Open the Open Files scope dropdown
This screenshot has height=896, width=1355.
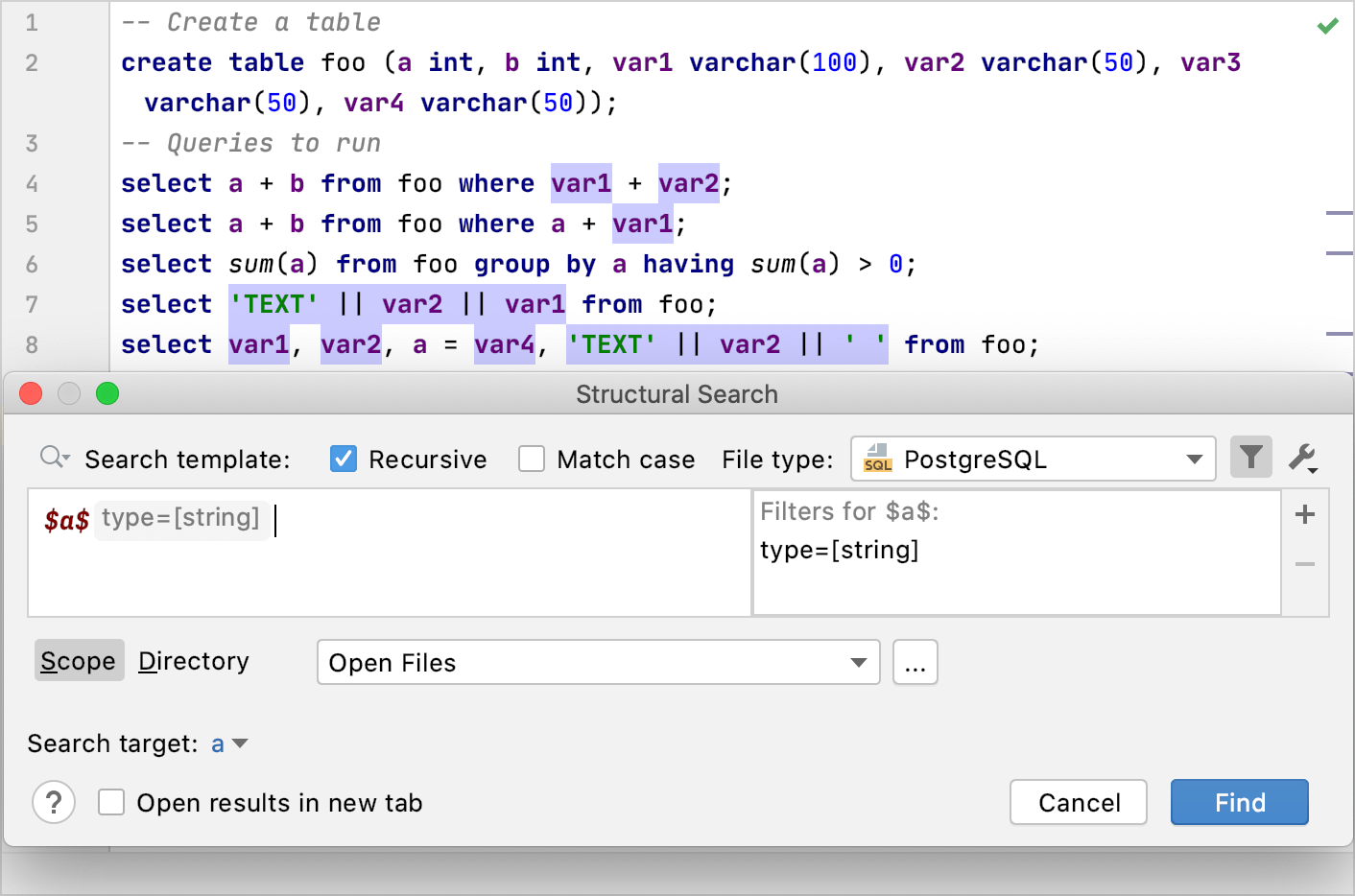coord(857,662)
